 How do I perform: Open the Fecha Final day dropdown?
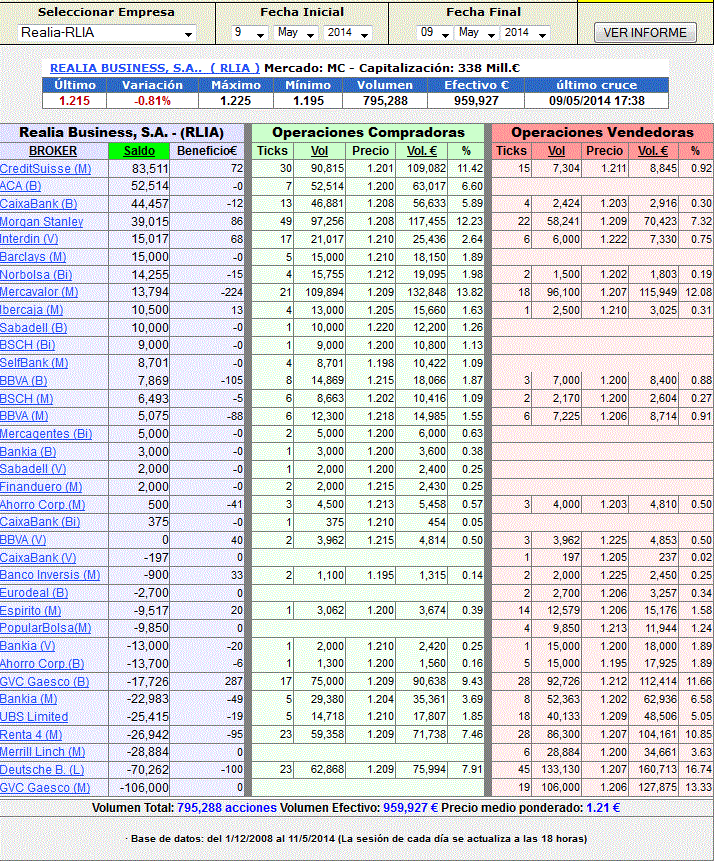click(x=434, y=33)
